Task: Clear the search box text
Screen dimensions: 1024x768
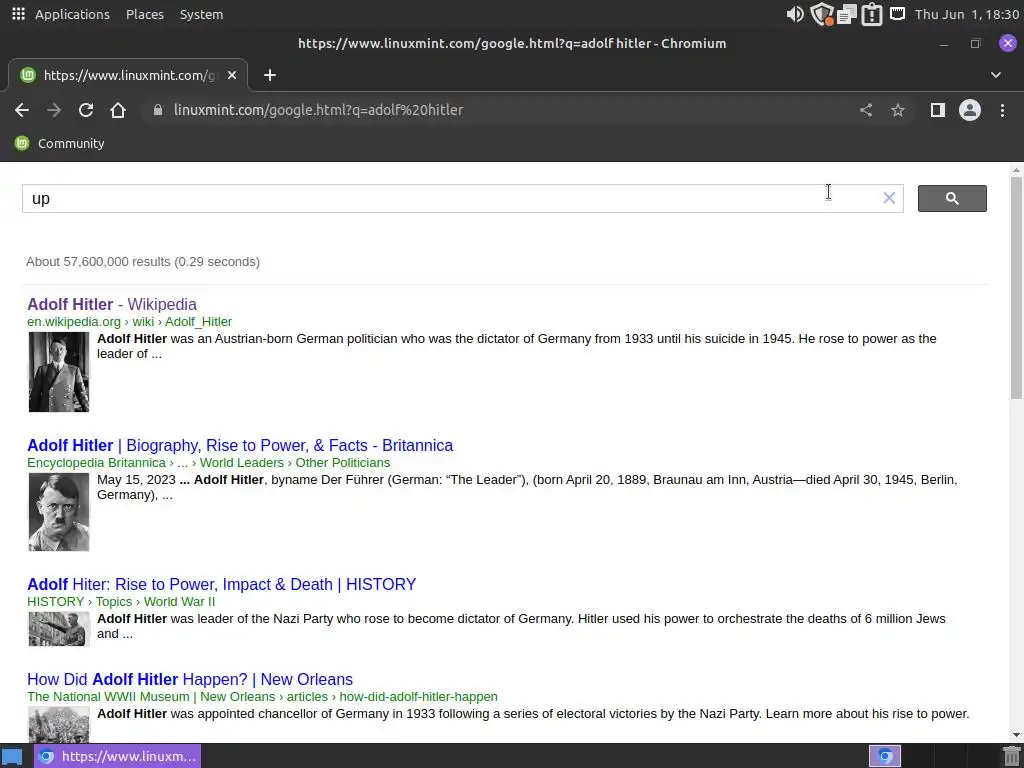Action: click(889, 198)
